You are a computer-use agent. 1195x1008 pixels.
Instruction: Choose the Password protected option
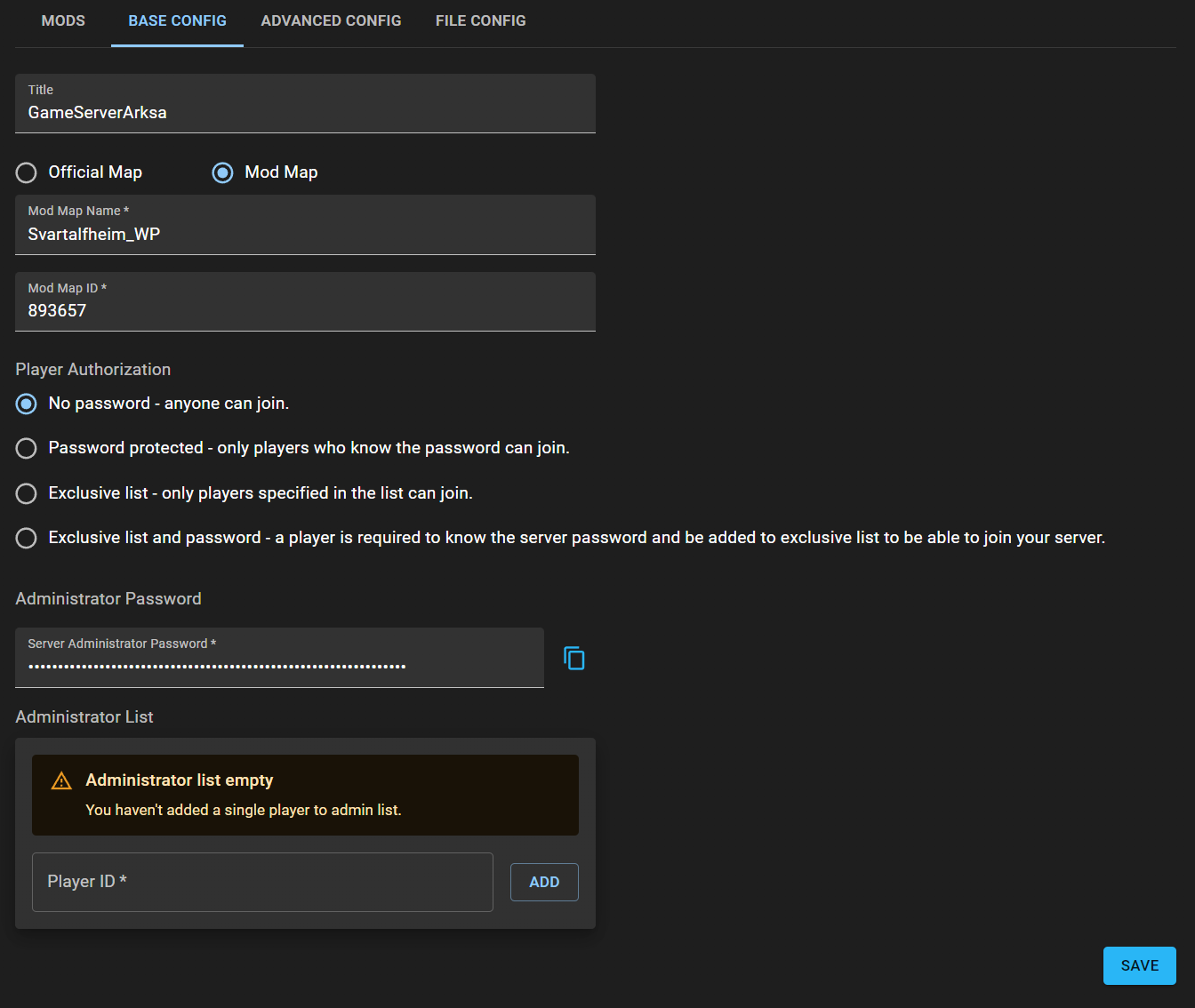(x=27, y=448)
